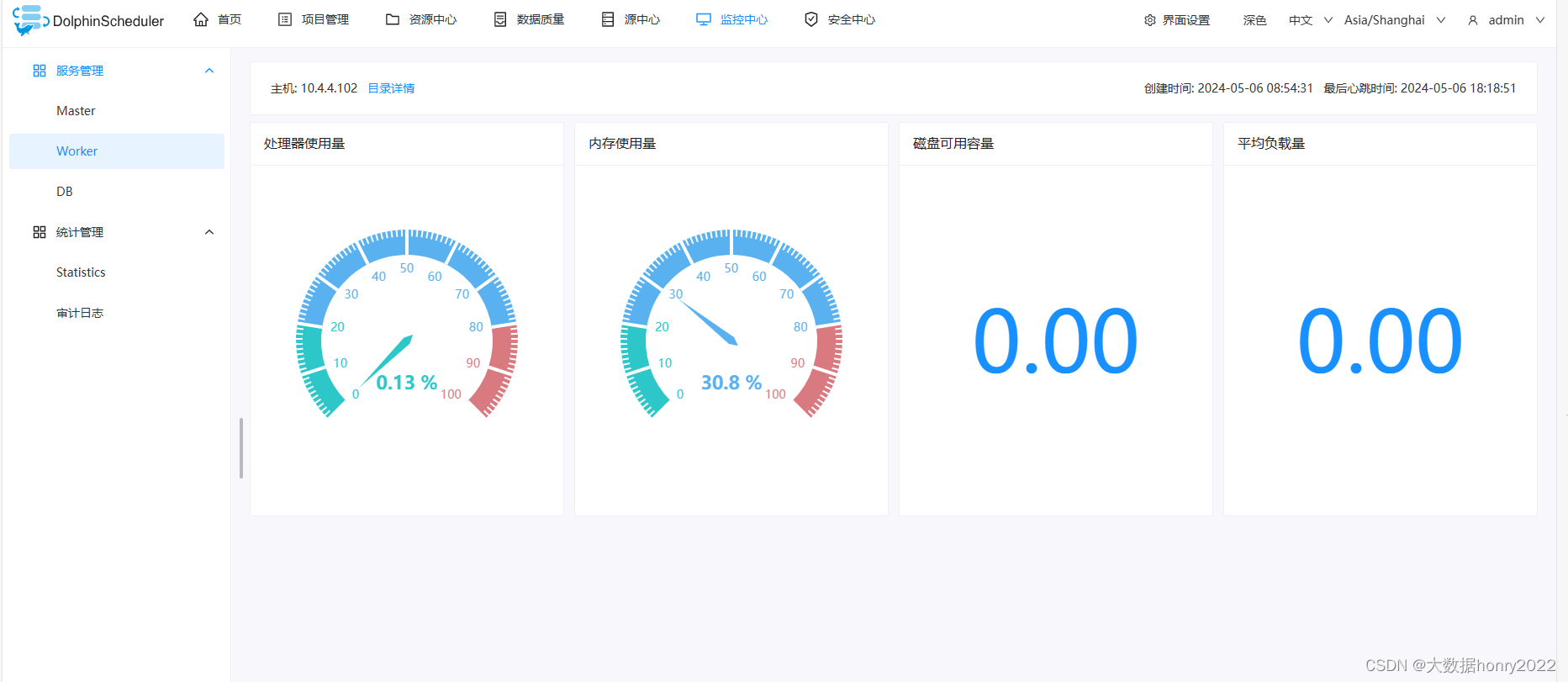Open 界面设置 interface settings
Screen dimensions: 1568x682
click(1177, 20)
